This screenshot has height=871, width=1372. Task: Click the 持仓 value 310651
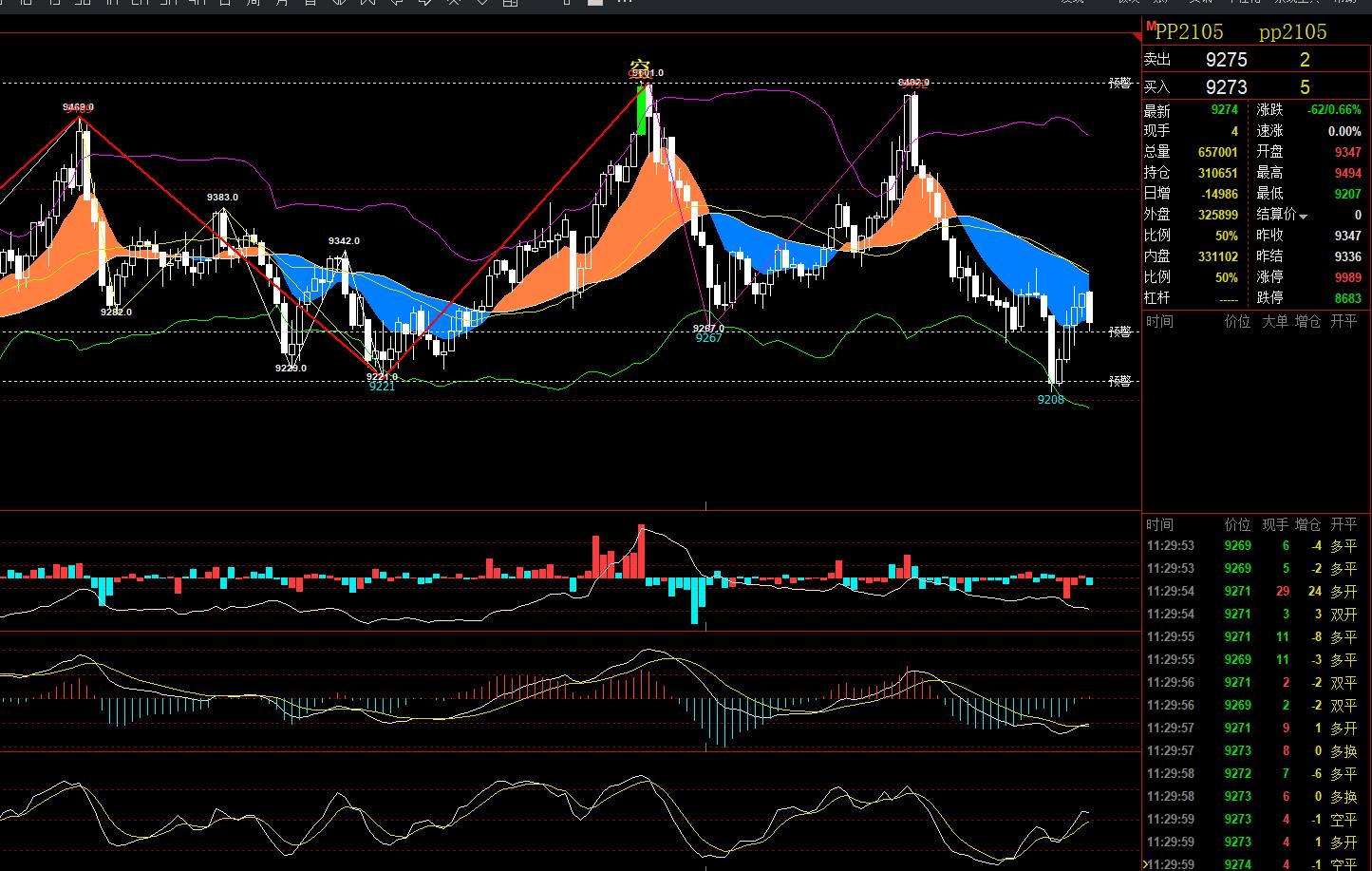pos(1218,173)
